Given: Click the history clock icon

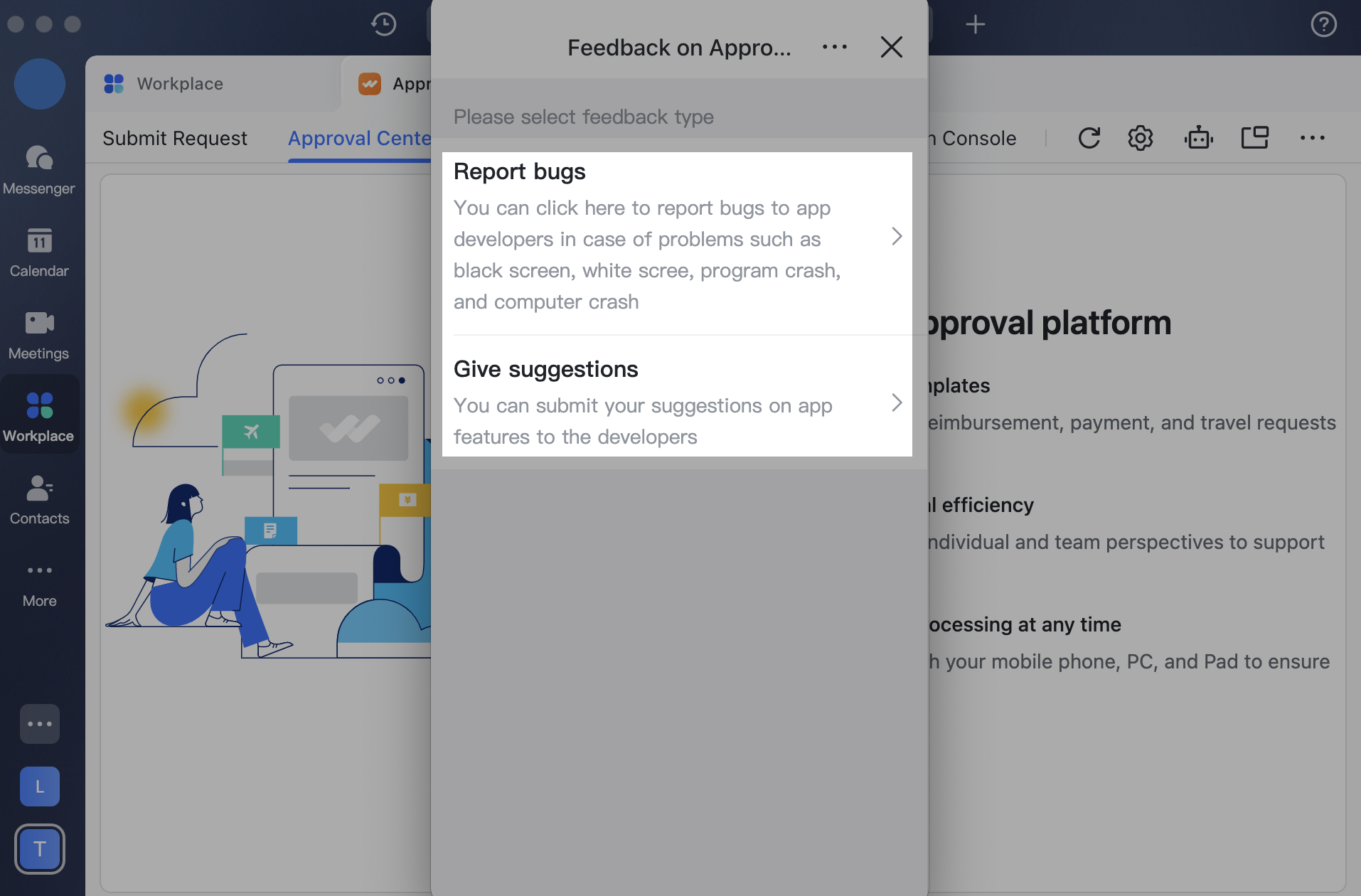Looking at the screenshot, I should pyautogui.click(x=384, y=24).
